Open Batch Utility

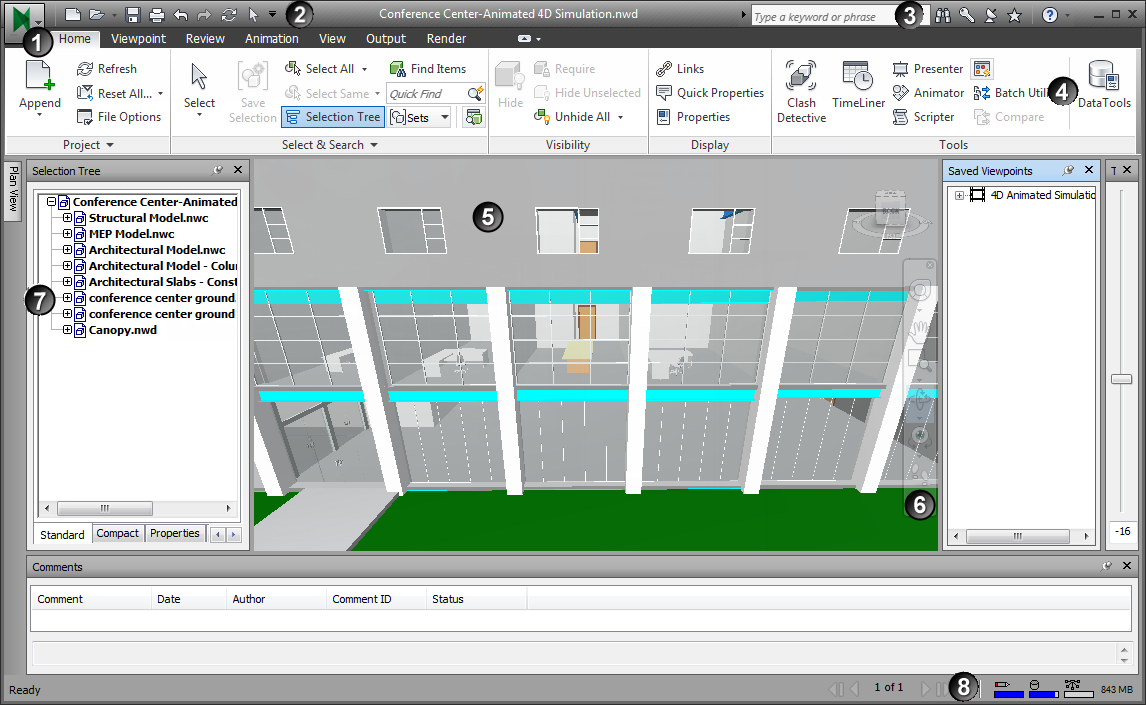pos(1013,93)
